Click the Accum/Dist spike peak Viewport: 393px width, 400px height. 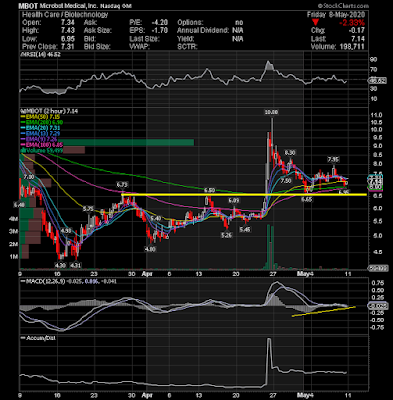tap(269, 340)
